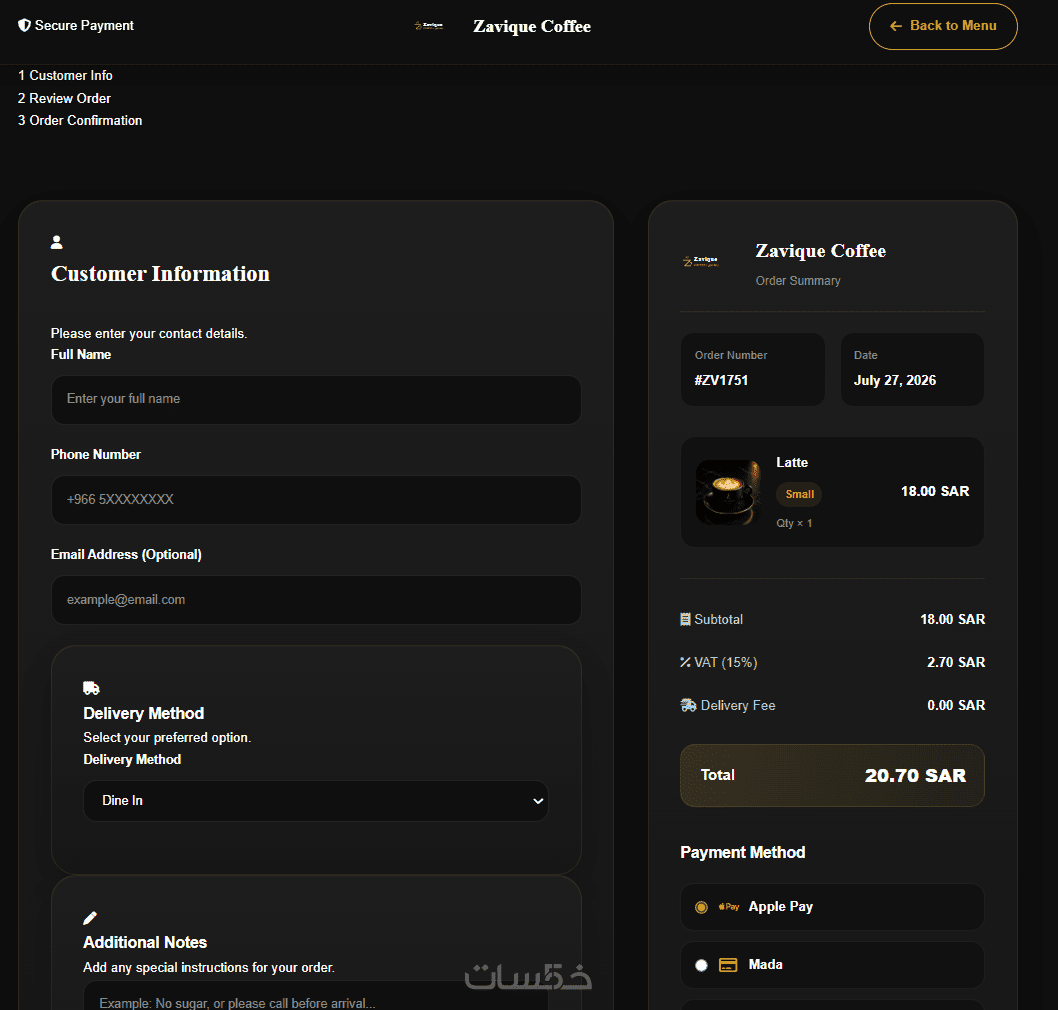Click the Latte item name
The width and height of the screenshot is (1058, 1010).
[x=791, y=463]
